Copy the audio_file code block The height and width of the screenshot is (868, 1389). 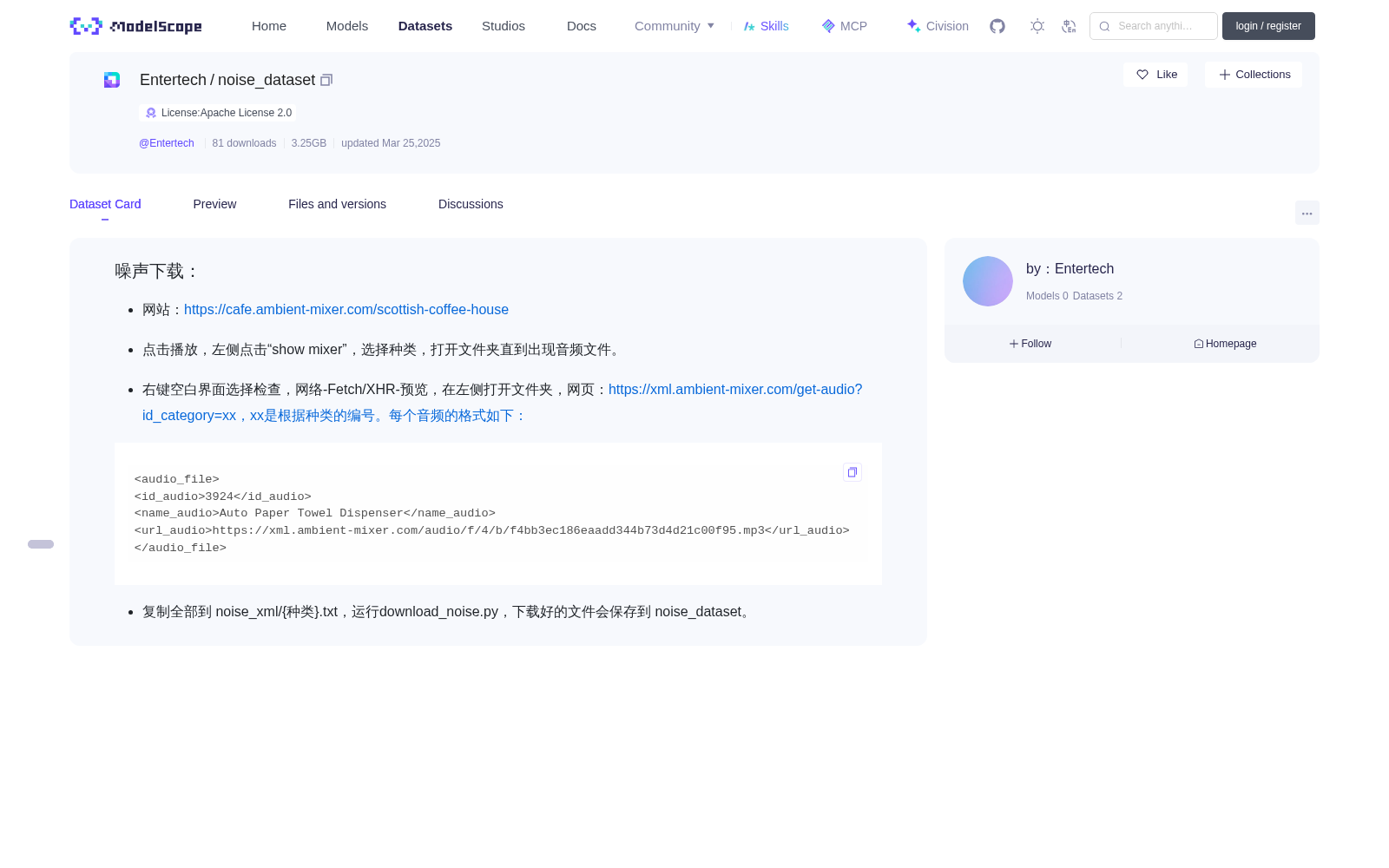tap(852, 472)
